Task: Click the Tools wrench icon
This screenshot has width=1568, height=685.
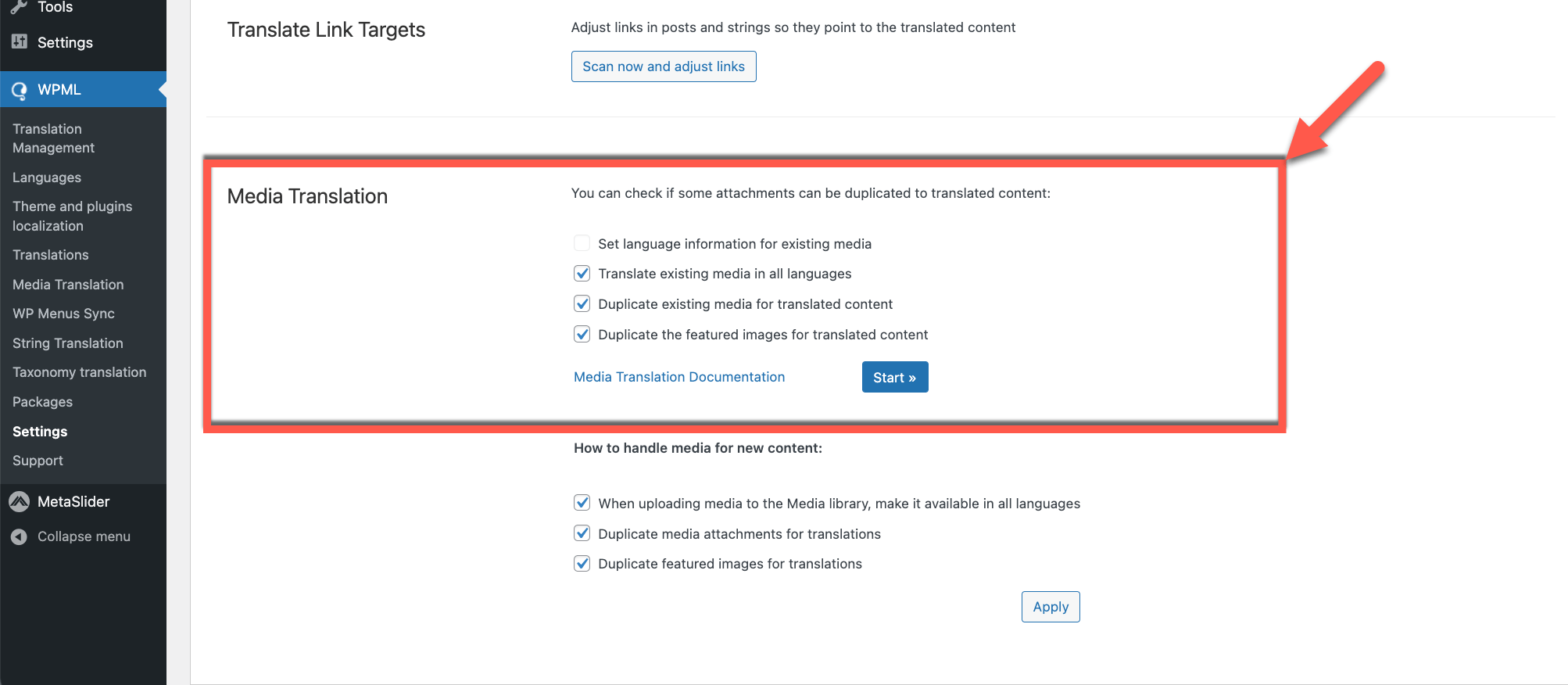Action: (x=20, y=7)
